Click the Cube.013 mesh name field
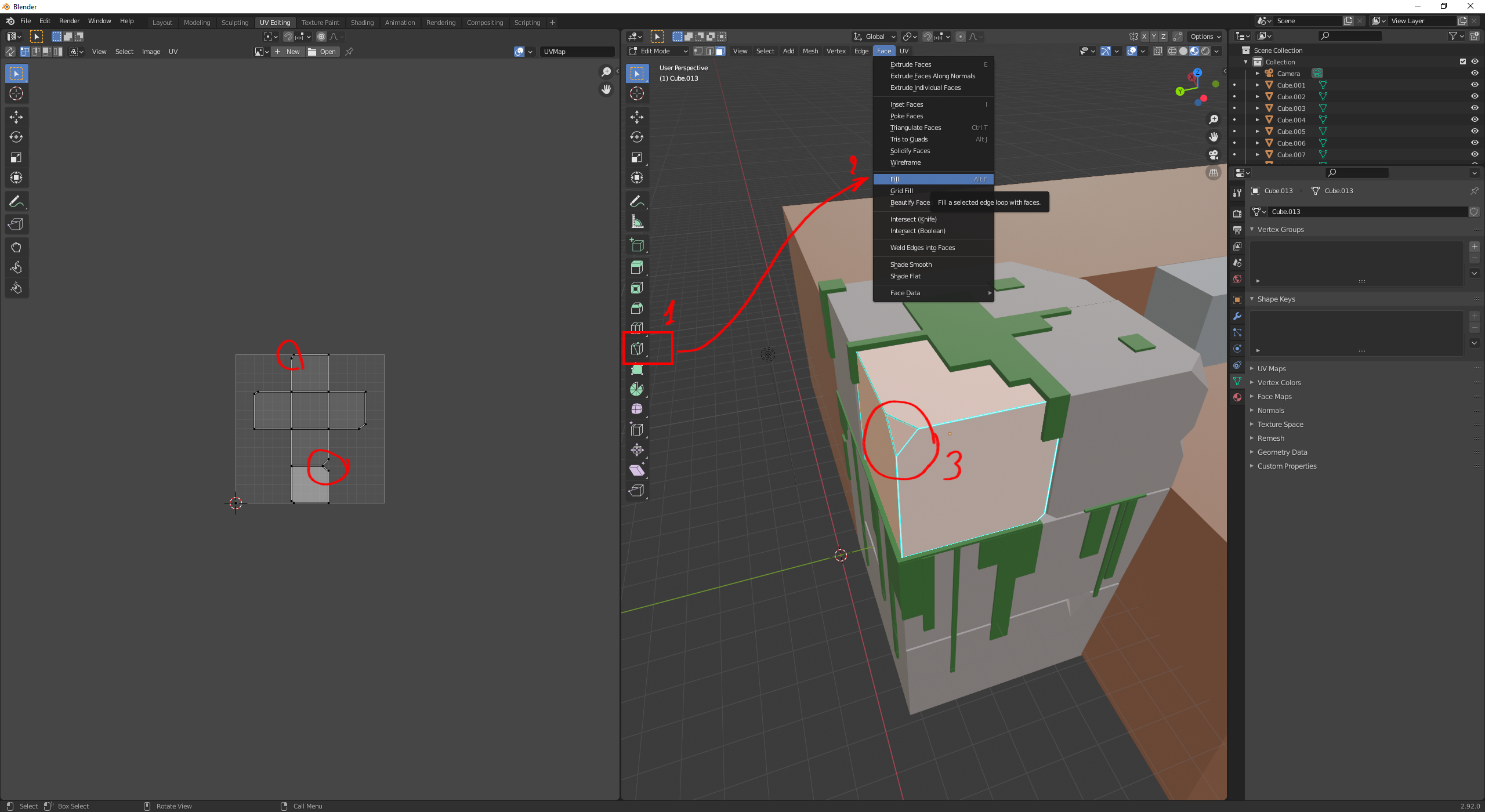 point(1363,212)
